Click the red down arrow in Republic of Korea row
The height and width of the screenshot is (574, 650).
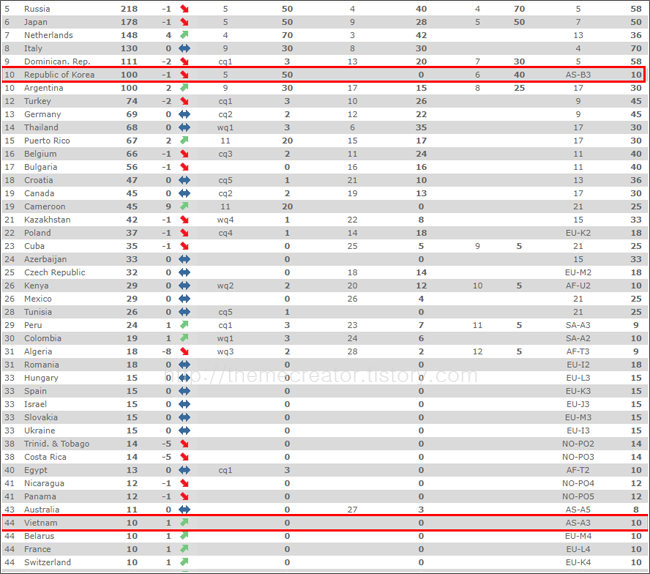click(184, 75)
